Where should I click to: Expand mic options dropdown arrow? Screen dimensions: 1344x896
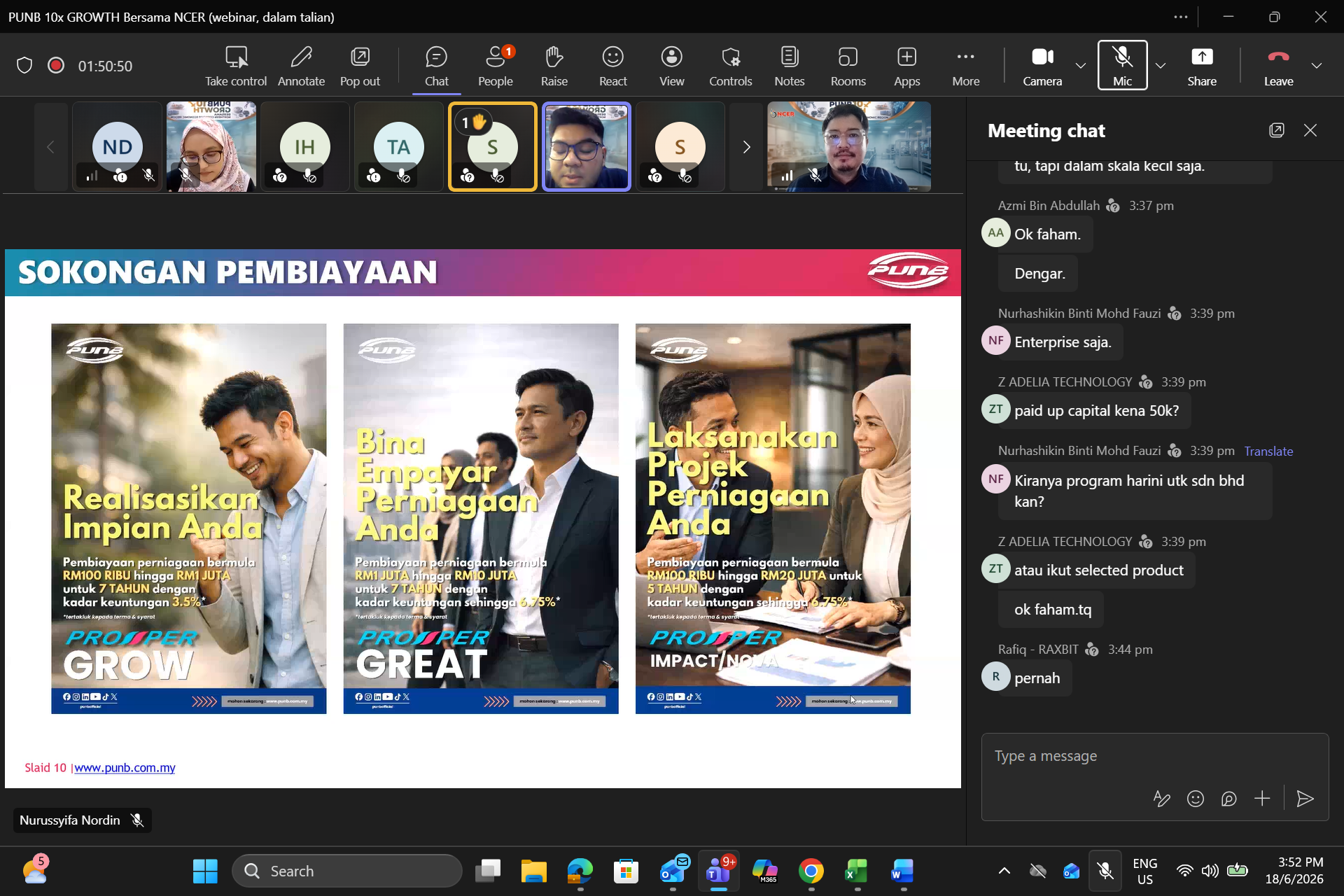tap(1161, 66)
